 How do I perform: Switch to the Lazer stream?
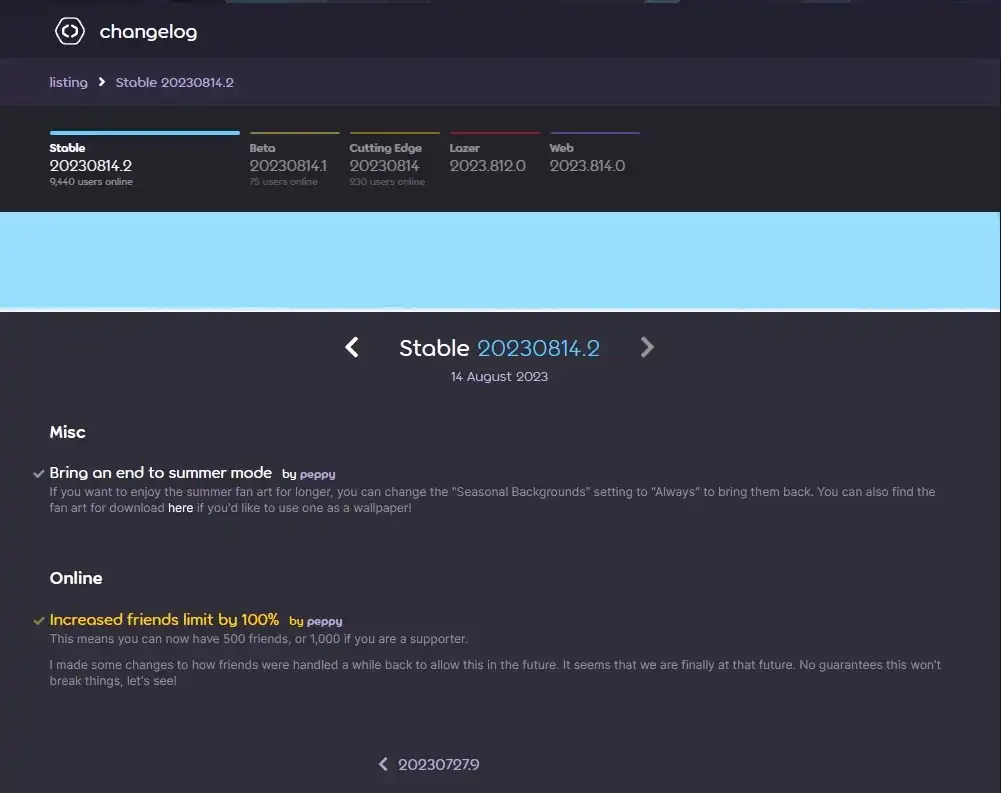pos(495,155)
